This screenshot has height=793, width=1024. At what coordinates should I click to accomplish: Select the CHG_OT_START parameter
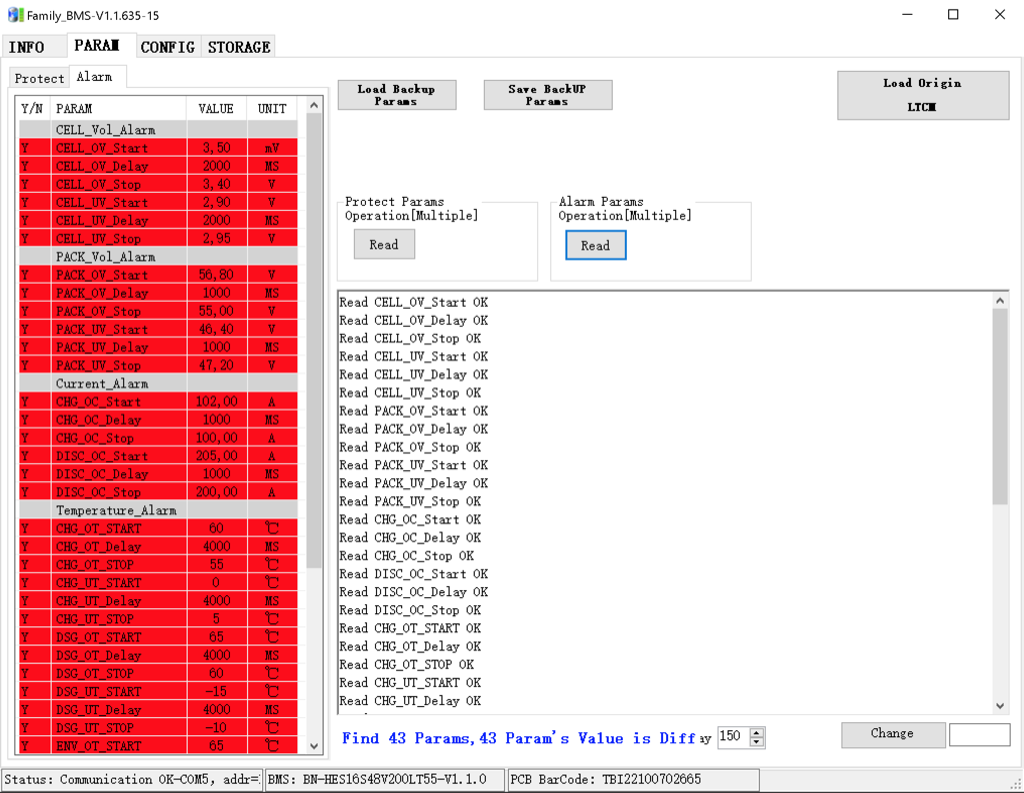[x=158, y=528]
